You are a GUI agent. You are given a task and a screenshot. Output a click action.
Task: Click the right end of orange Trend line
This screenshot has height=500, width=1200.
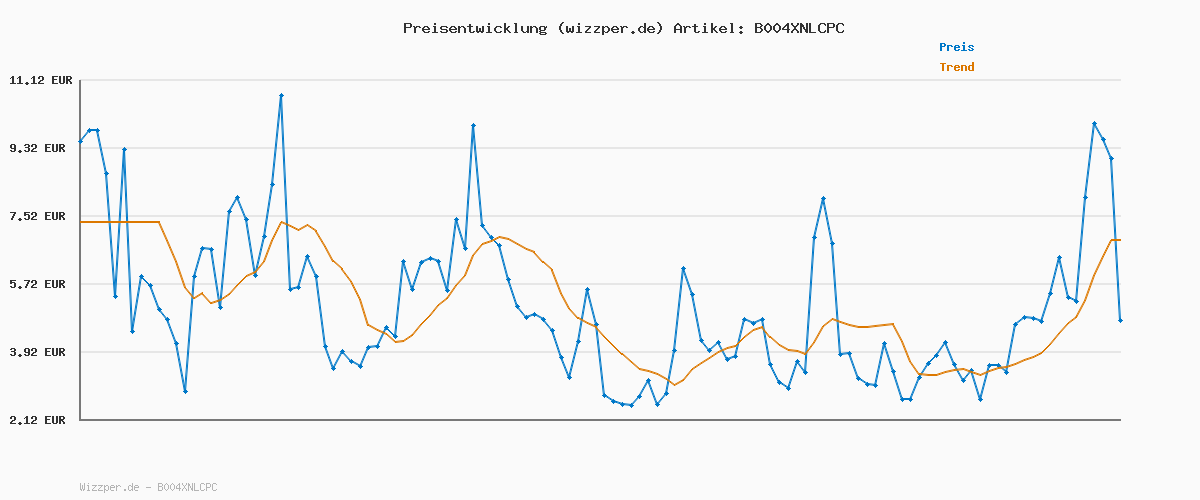[1119, 240]
